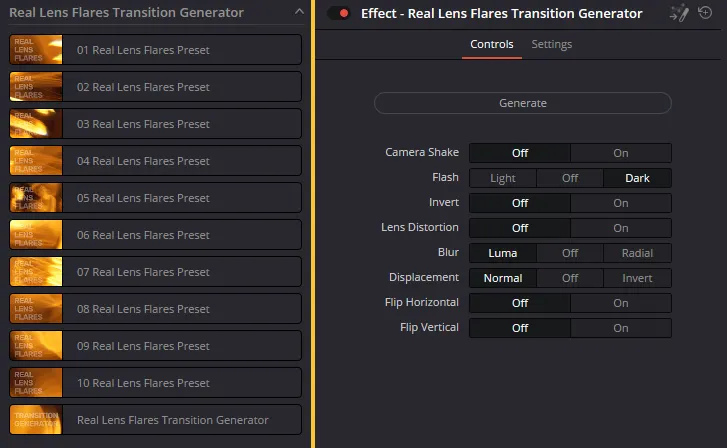Click the 02 Real Lens Flares Preset thumbnail
This screenshot has height=448, width=727.
[x=36, y=87]
